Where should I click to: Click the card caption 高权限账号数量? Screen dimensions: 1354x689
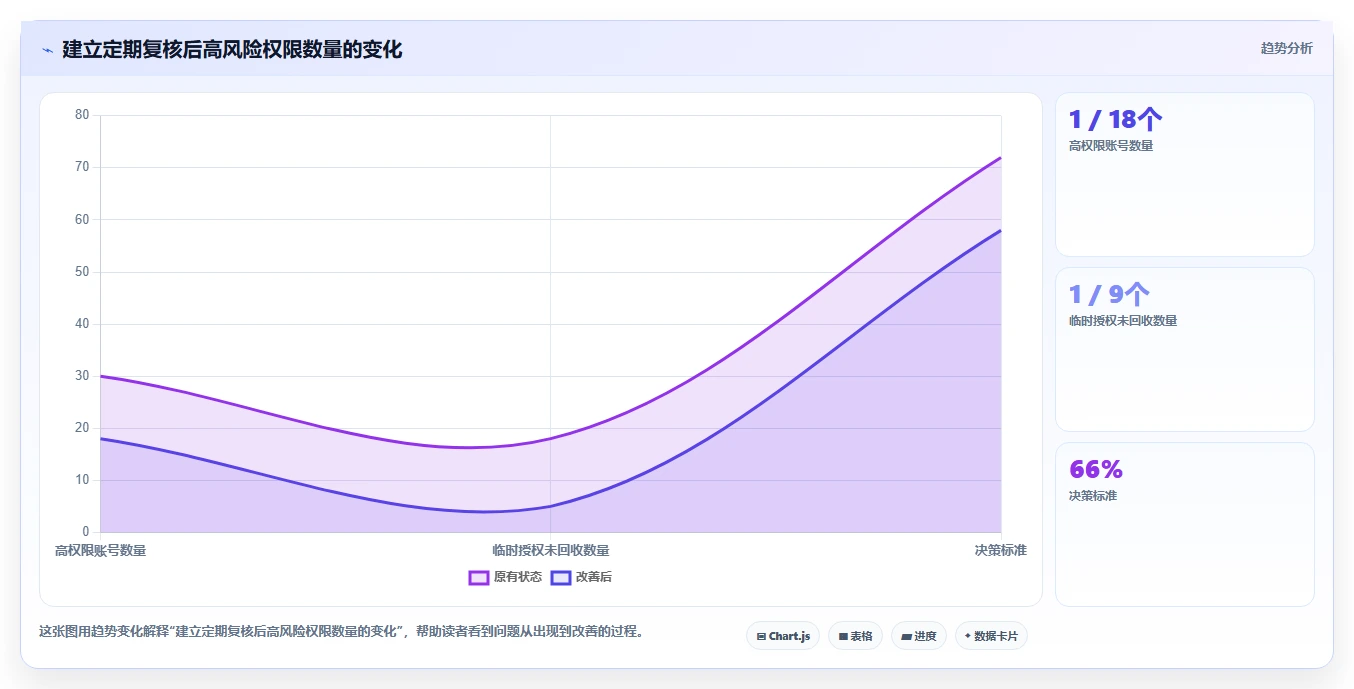click(x=1111, y=146)
